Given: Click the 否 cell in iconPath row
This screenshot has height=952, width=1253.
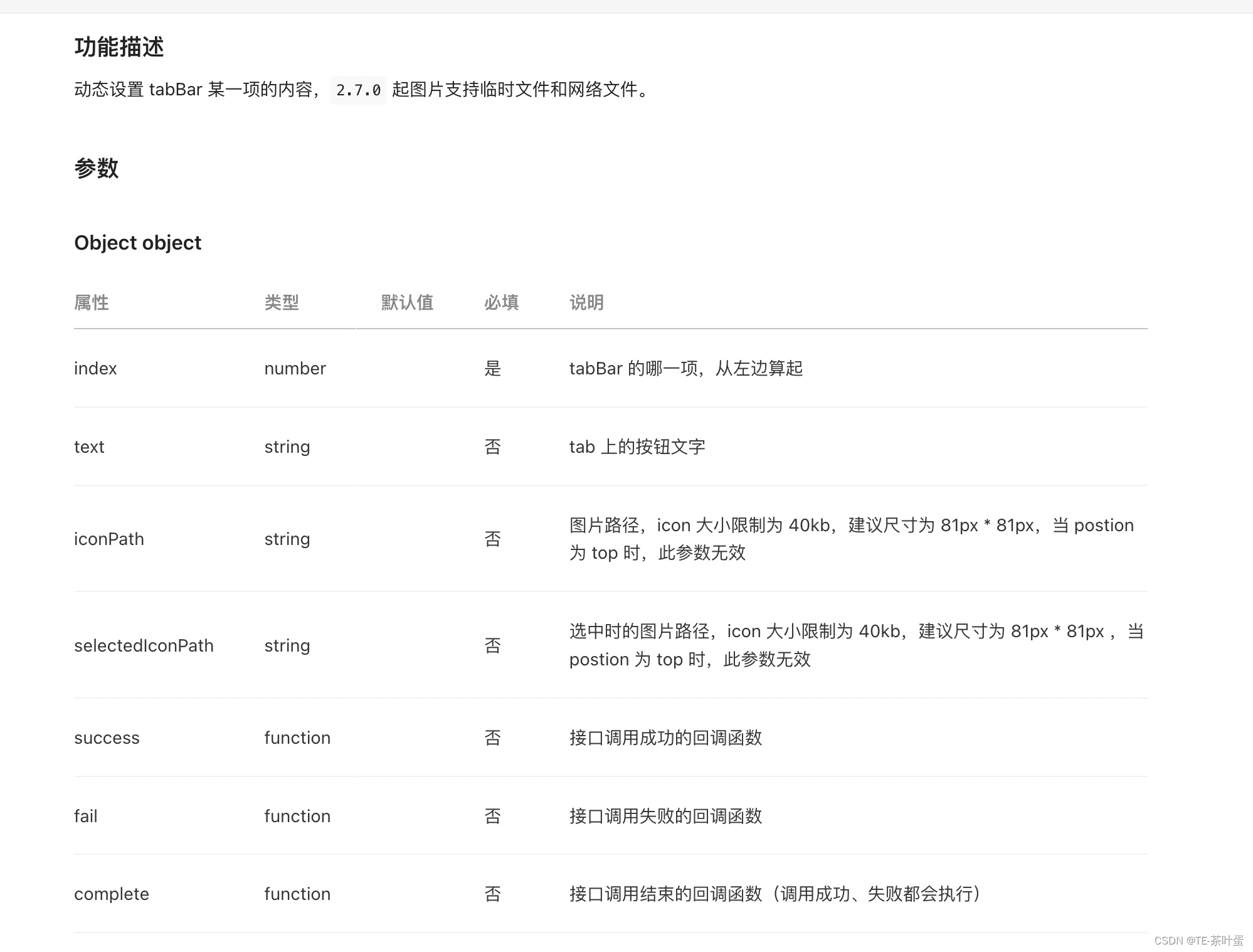Looking at the screenshot, I should 493,539.
